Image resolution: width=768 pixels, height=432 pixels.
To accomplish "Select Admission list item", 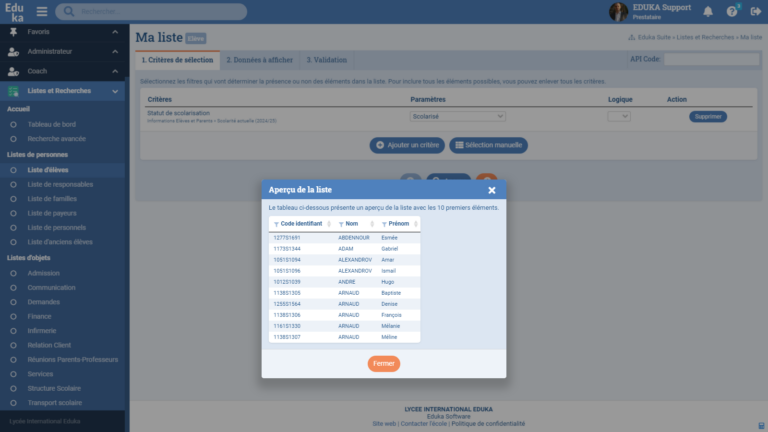I will point(43,273).
